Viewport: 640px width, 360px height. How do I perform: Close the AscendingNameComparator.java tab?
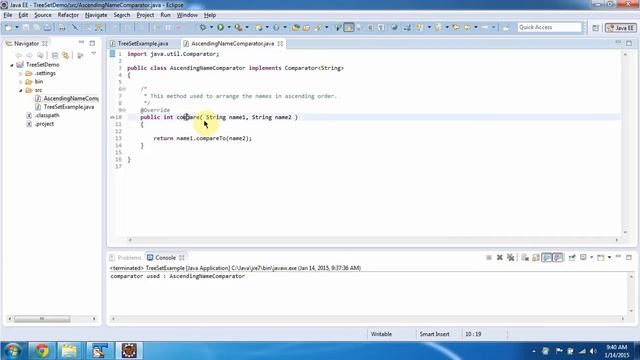pos(280,43)
